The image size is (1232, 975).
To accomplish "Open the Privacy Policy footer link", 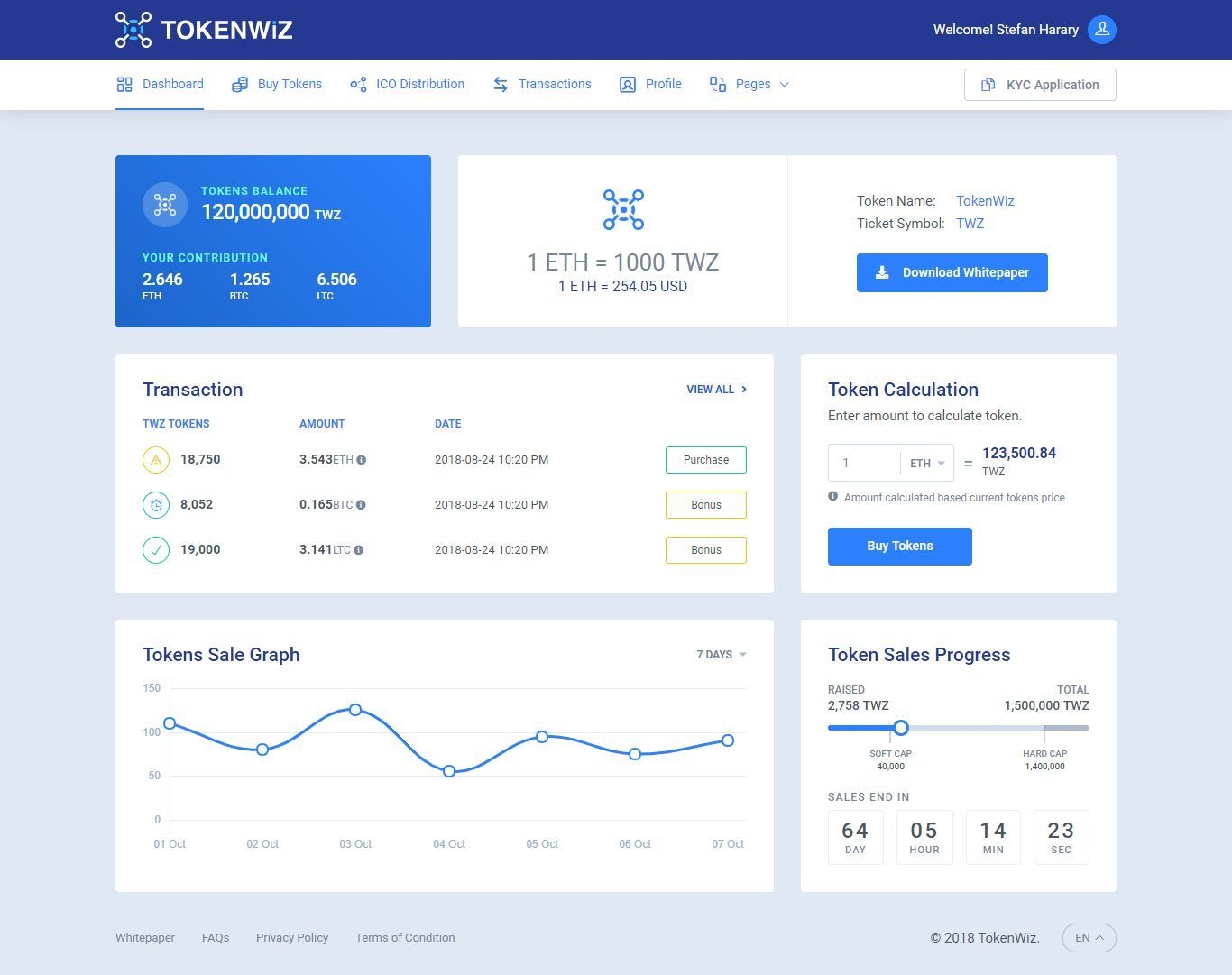I will pos(292,938).
